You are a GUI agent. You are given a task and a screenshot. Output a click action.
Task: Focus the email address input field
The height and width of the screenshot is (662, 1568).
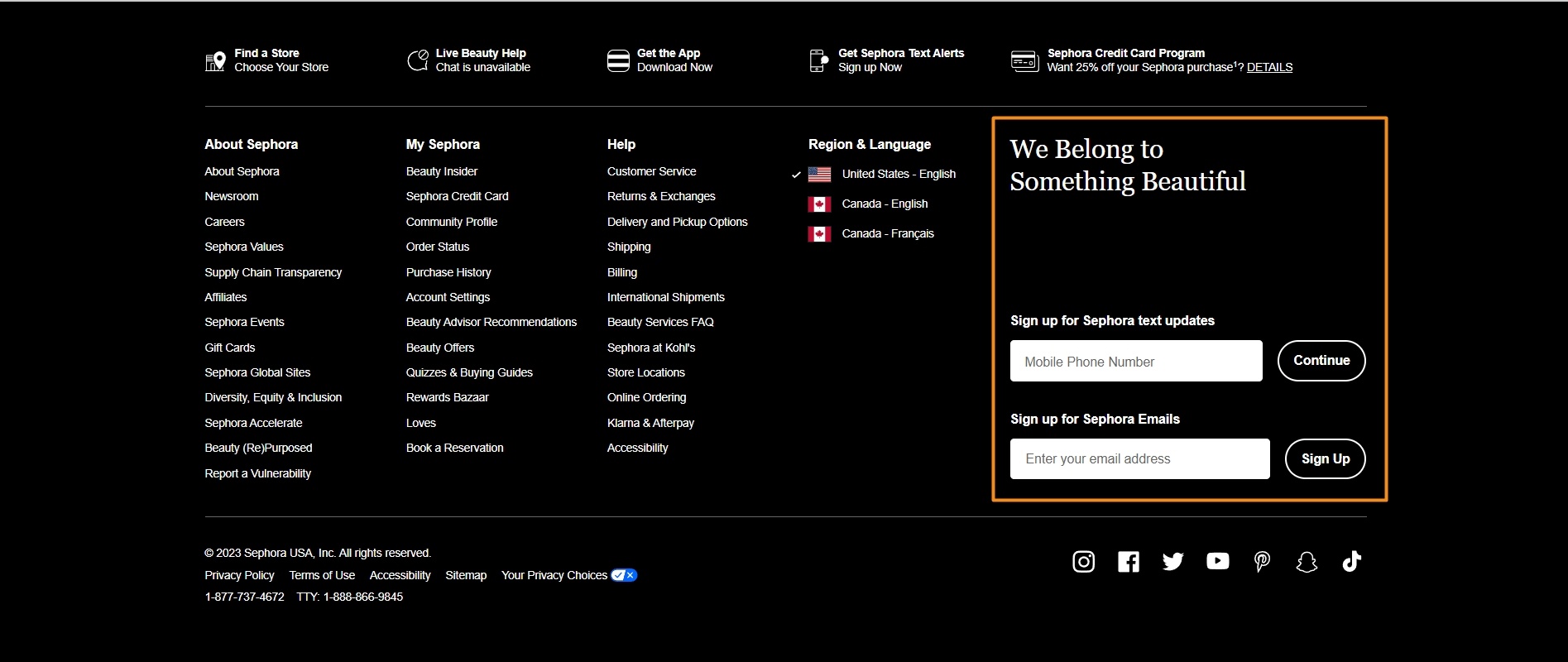point(1139,458)
